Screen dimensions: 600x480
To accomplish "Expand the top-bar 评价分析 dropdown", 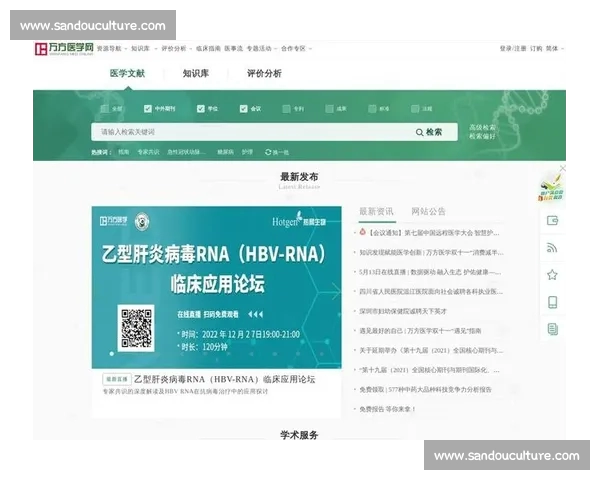I will (x=176, y=49).
